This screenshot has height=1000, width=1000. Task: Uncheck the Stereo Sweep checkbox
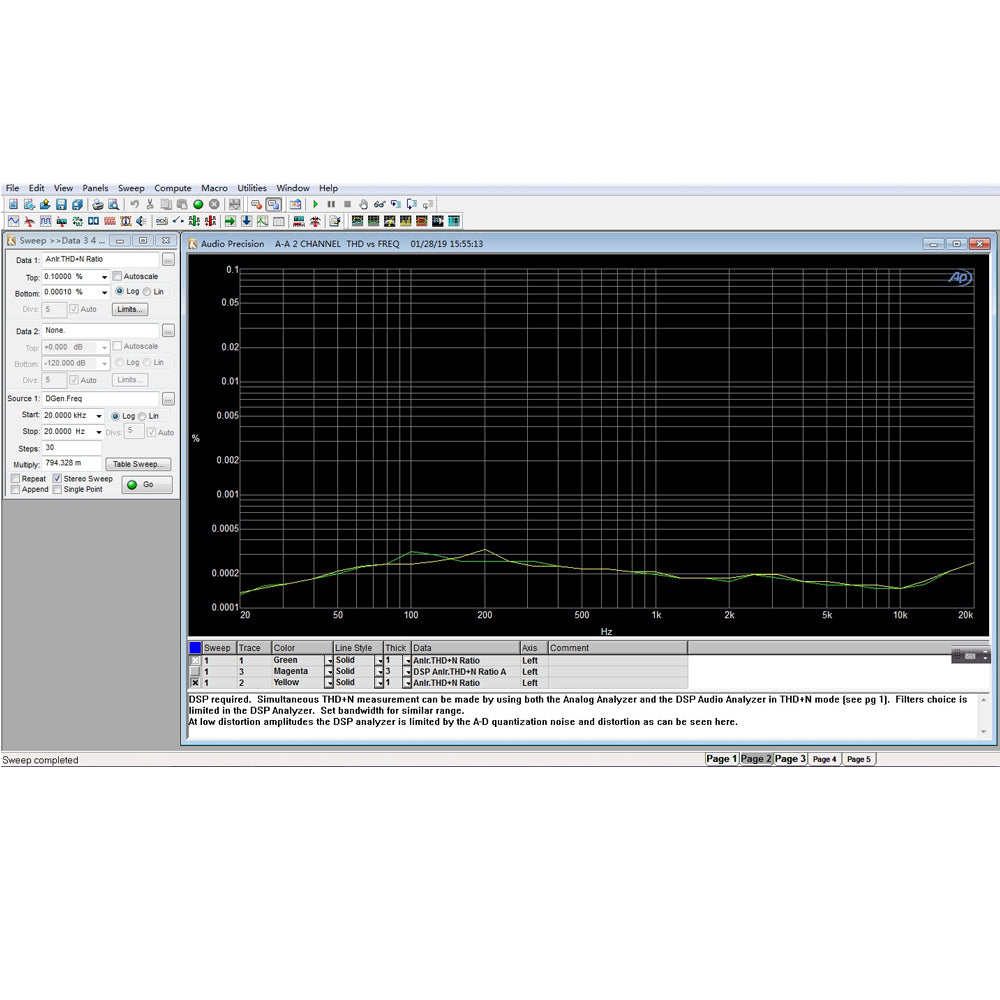[56, 479]
